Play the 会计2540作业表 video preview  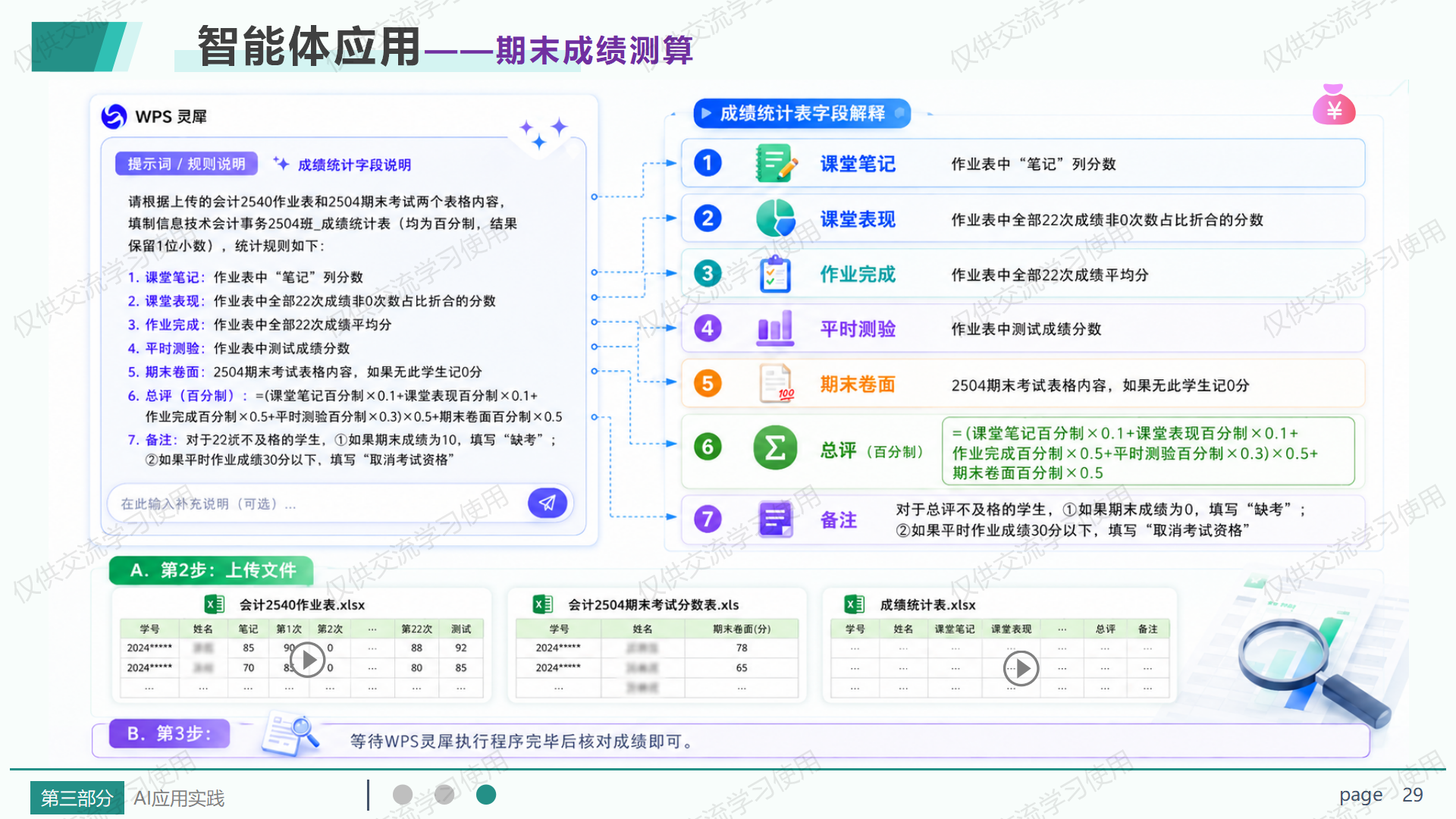[x=308, y=660]
